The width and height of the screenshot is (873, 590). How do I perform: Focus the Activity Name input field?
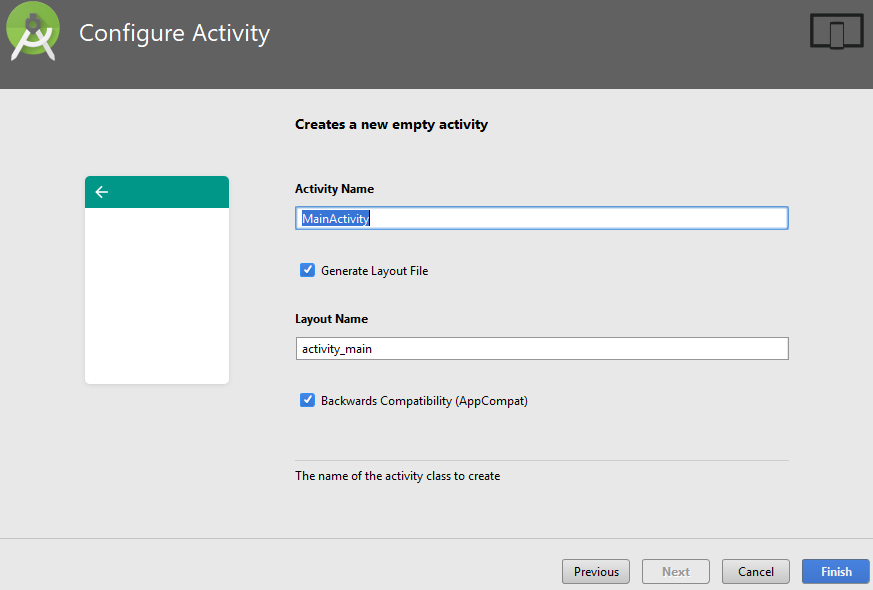(542, 218)
